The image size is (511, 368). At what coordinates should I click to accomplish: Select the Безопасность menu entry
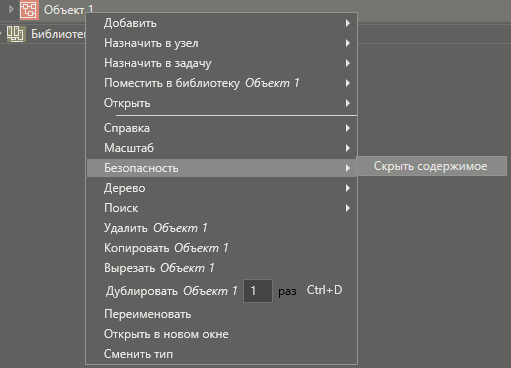point(222,168)
